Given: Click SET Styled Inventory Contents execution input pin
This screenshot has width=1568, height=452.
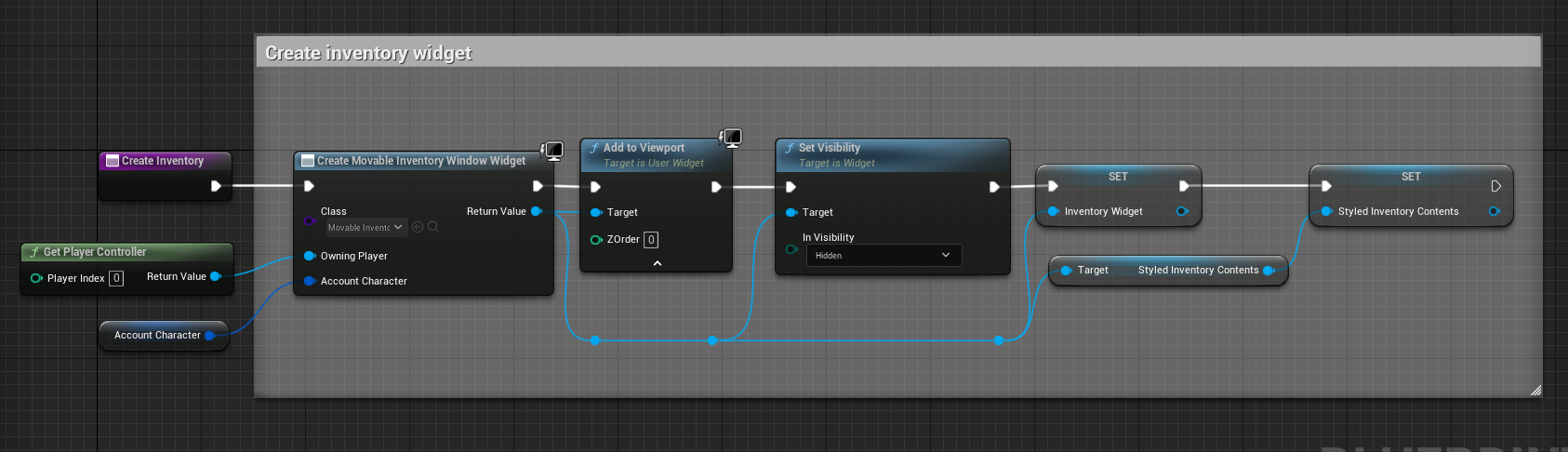Looking at the screenshot, I should point(1326,186).
